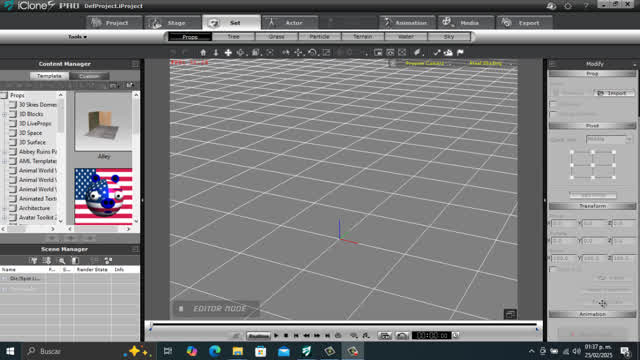Open the Export tab
The height and width of the screenshot is (360, 640).
524,22
